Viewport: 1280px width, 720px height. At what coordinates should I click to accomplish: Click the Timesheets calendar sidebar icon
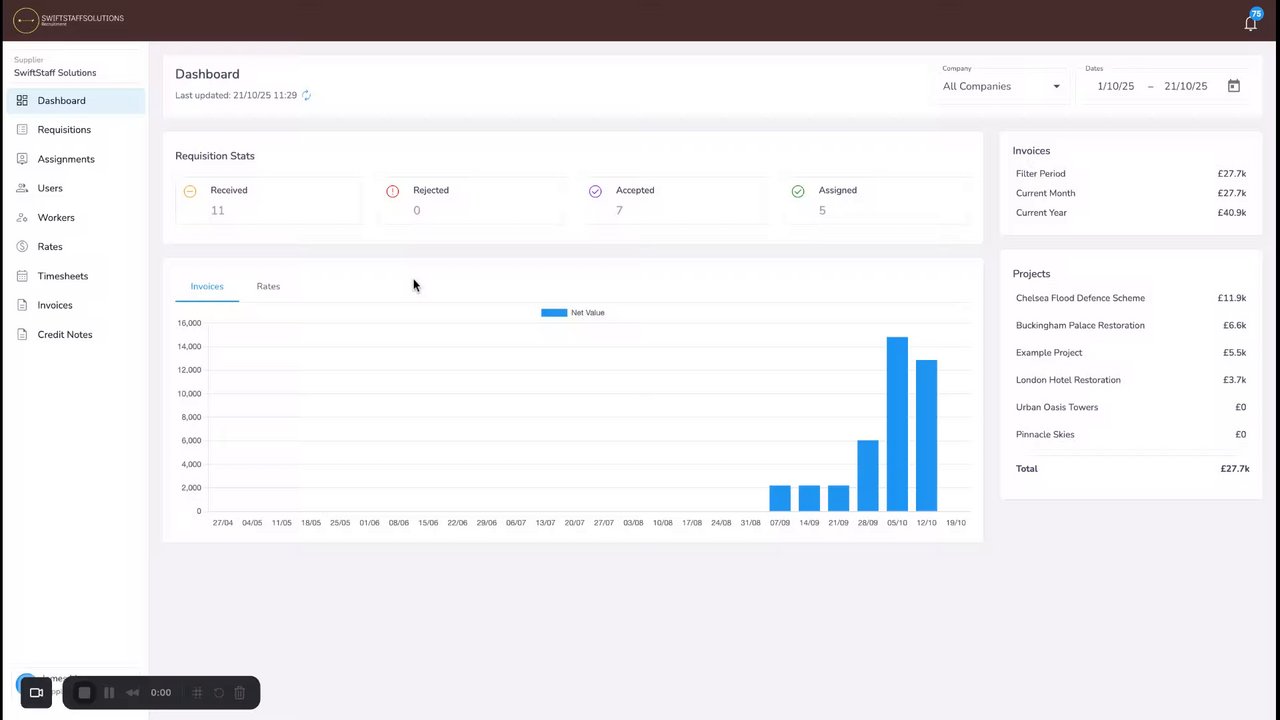click(22, 276)
